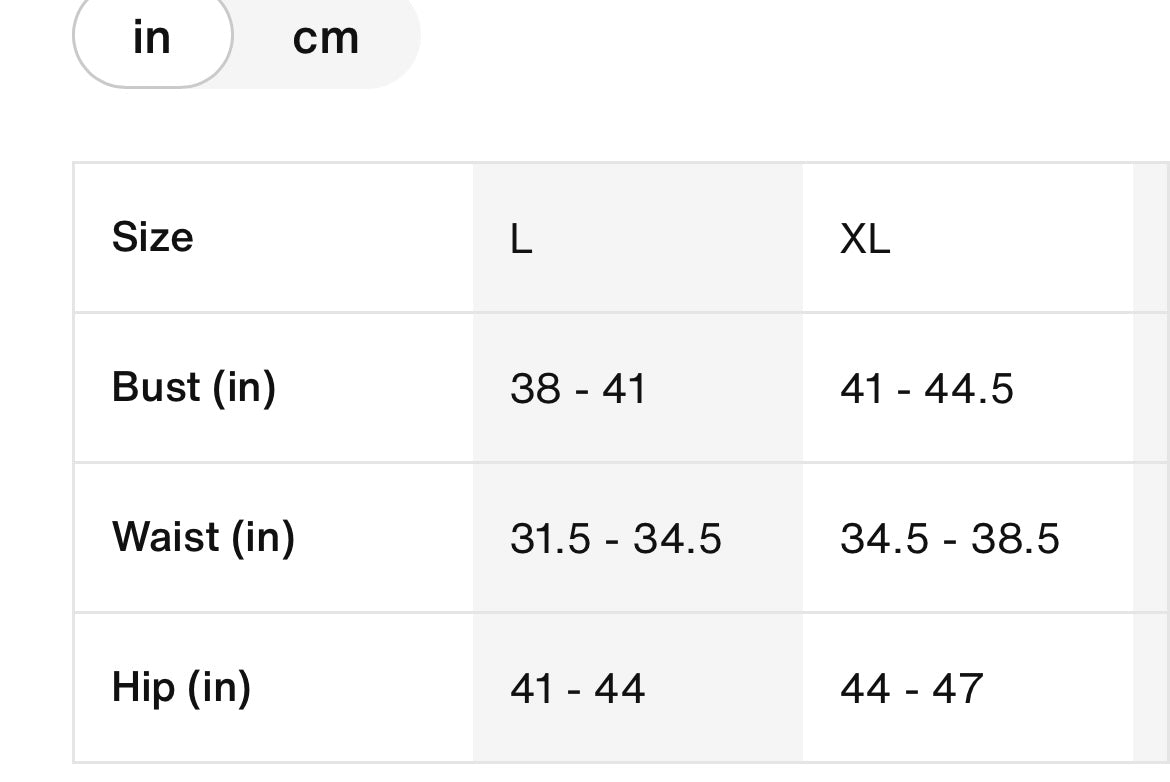The image size is (1170, 782).
Task: Click the cut-off hip cell right of XL
Action: [1151, 688]
